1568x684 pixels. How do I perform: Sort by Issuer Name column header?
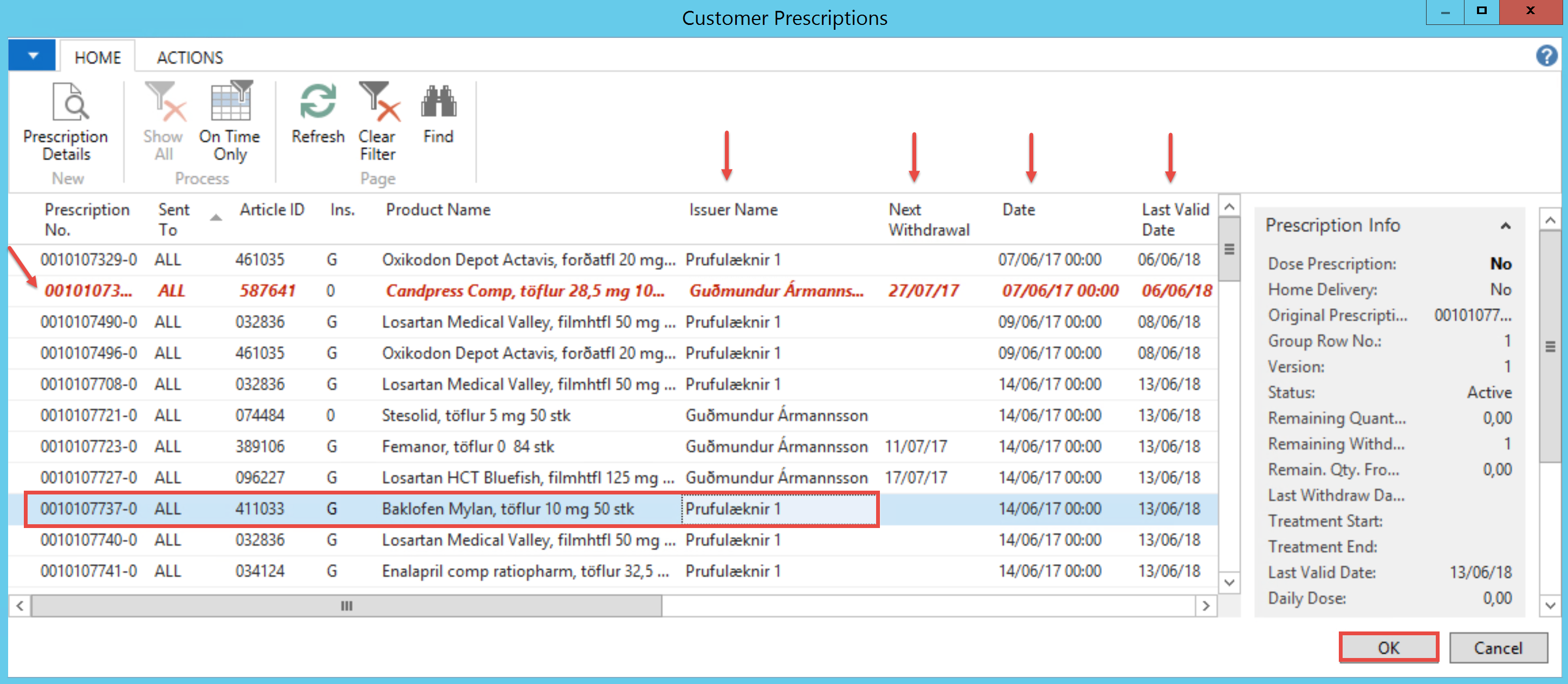tap(733, 210)
